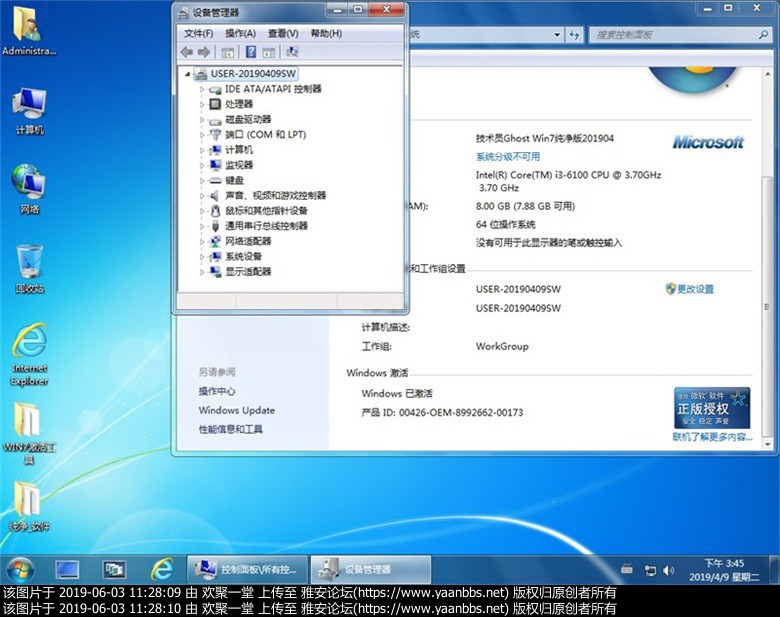Viewport: 780px width, 617px height.
Task: Select the 监视器 device category
Action: point(239,165)
